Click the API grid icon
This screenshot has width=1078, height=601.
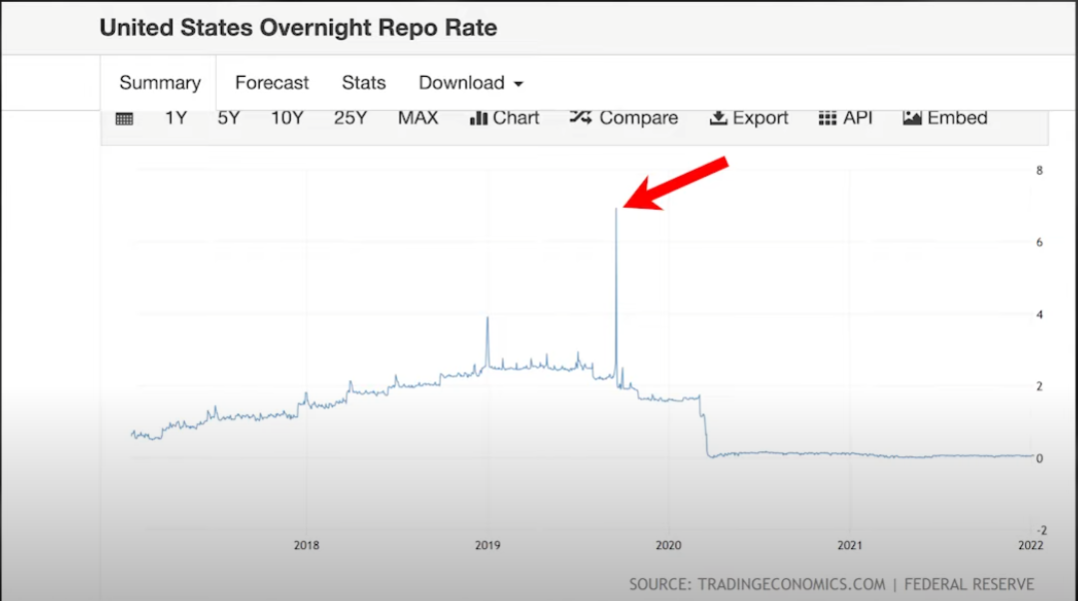pyautogui.click(x=827, y=118)
